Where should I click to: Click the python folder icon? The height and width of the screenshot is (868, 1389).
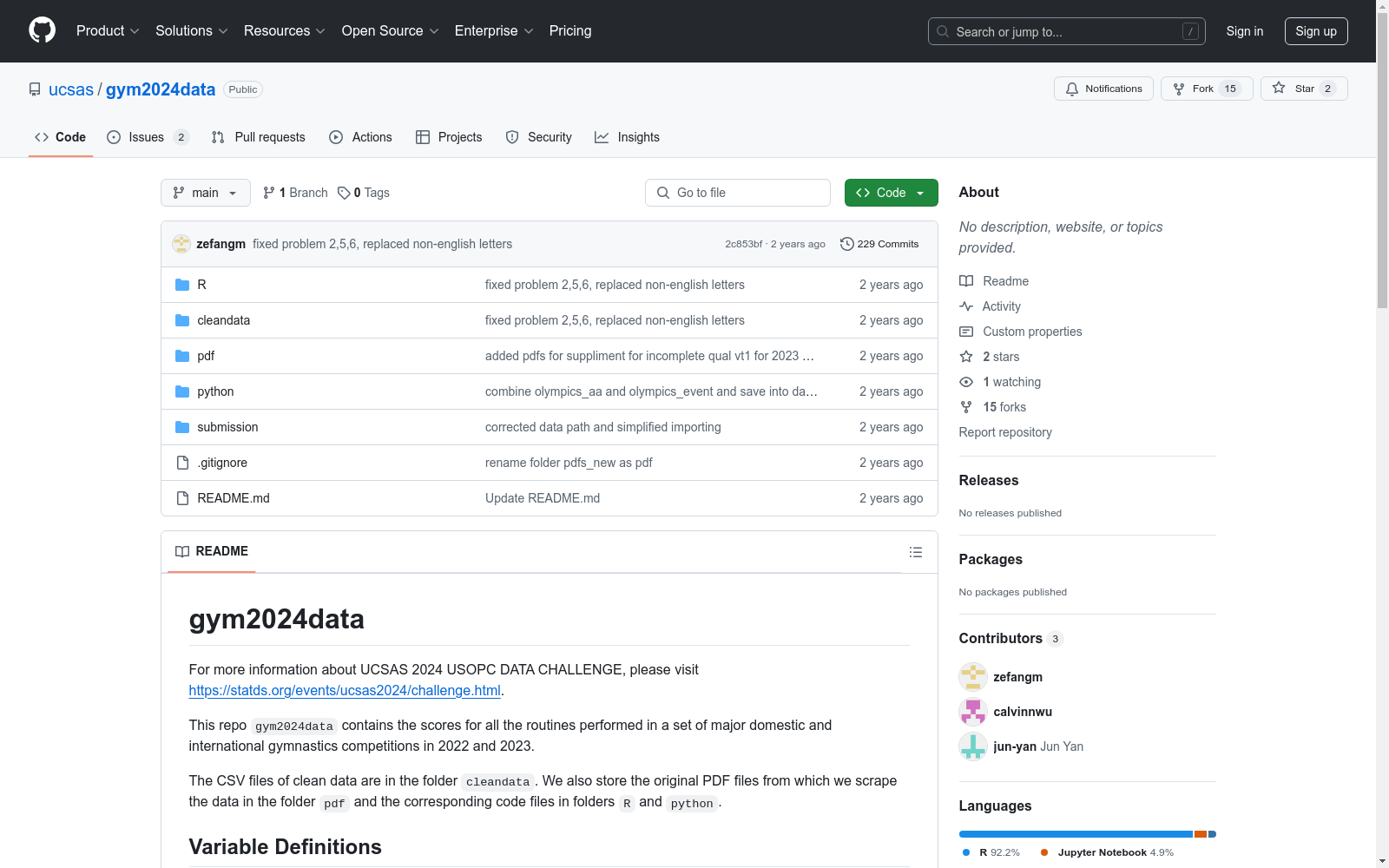(x=182, y=391)
